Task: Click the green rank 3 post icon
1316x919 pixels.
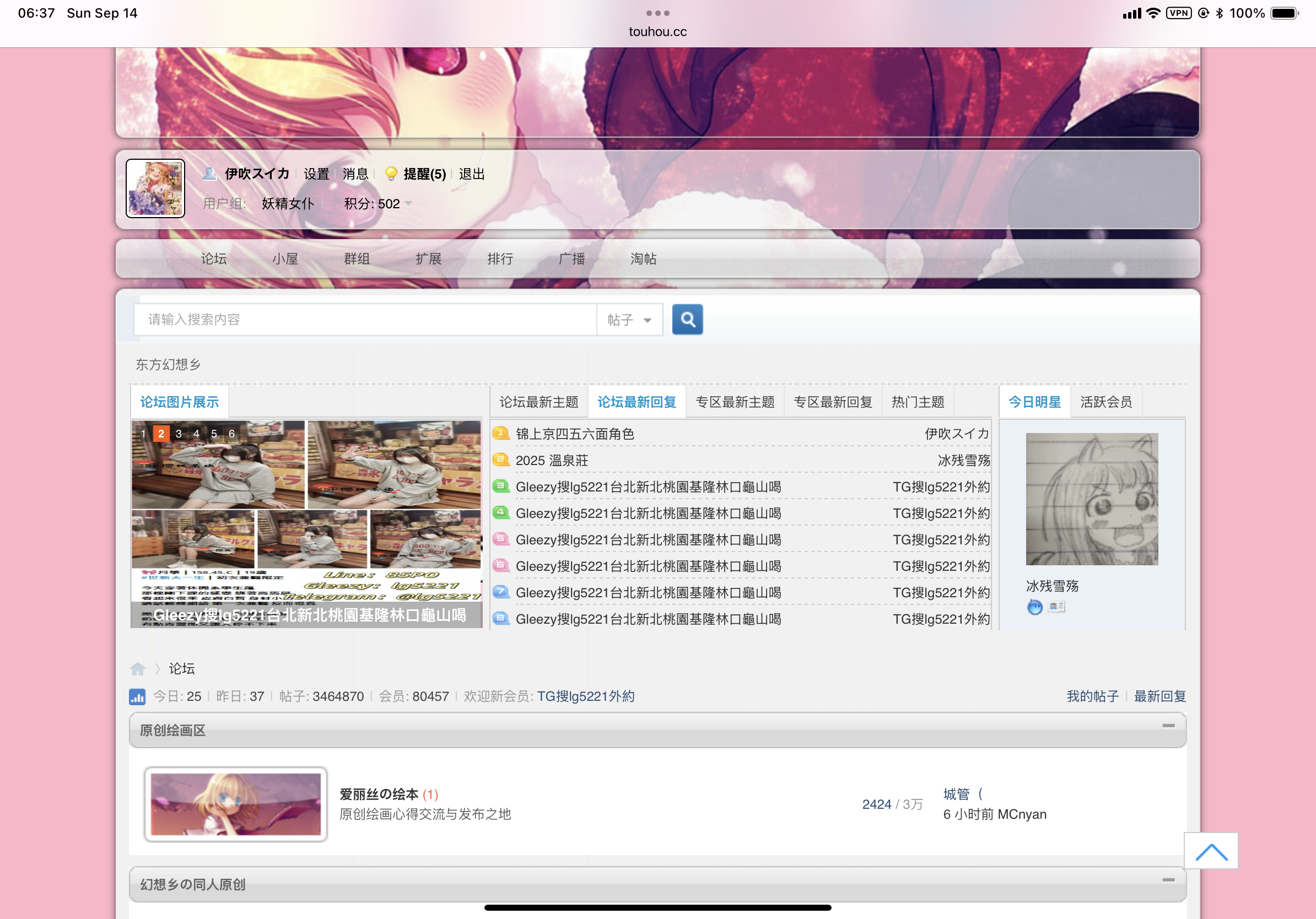Action: click(x=501, y=486)
